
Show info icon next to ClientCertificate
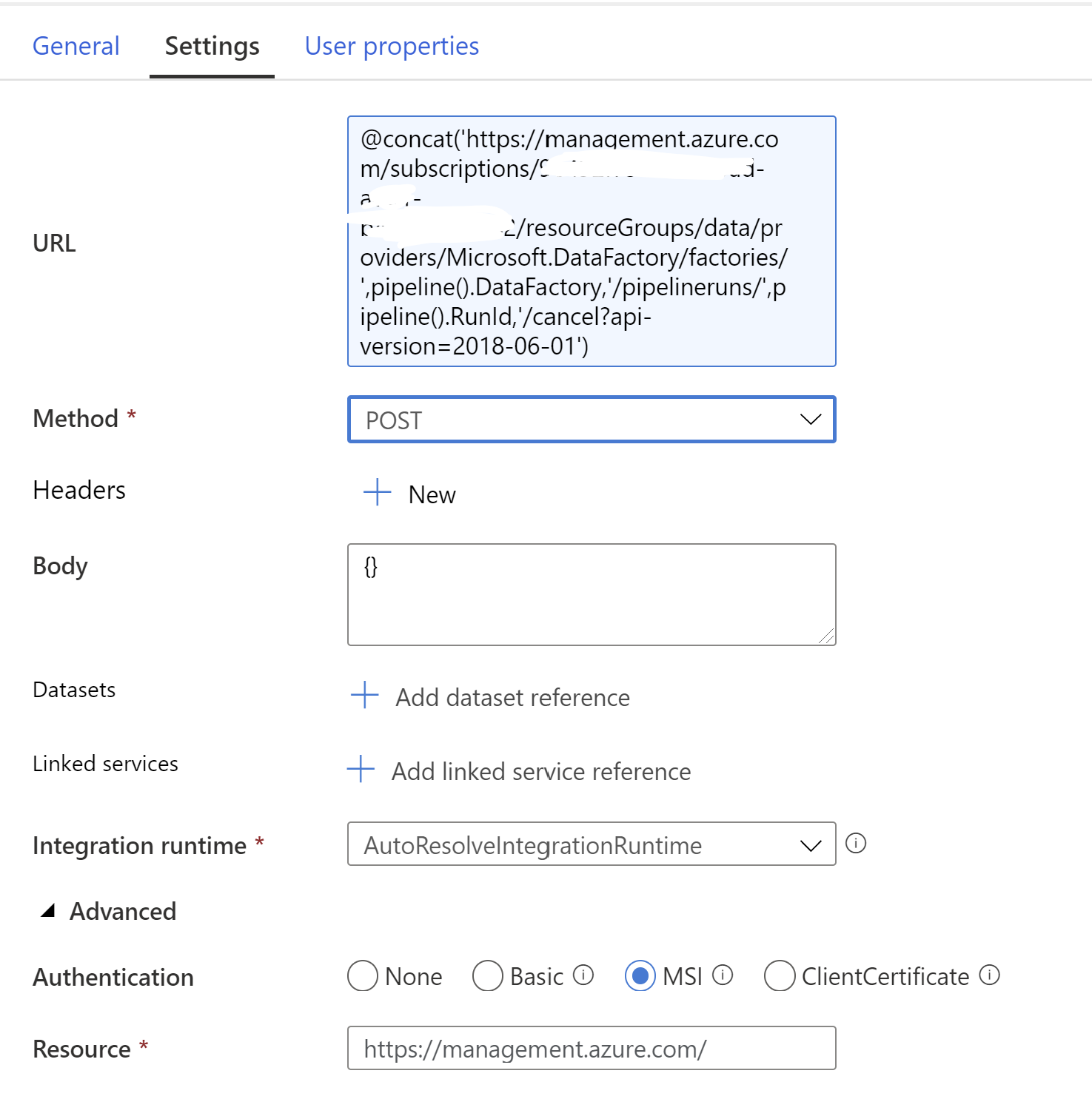click(990, 975)
